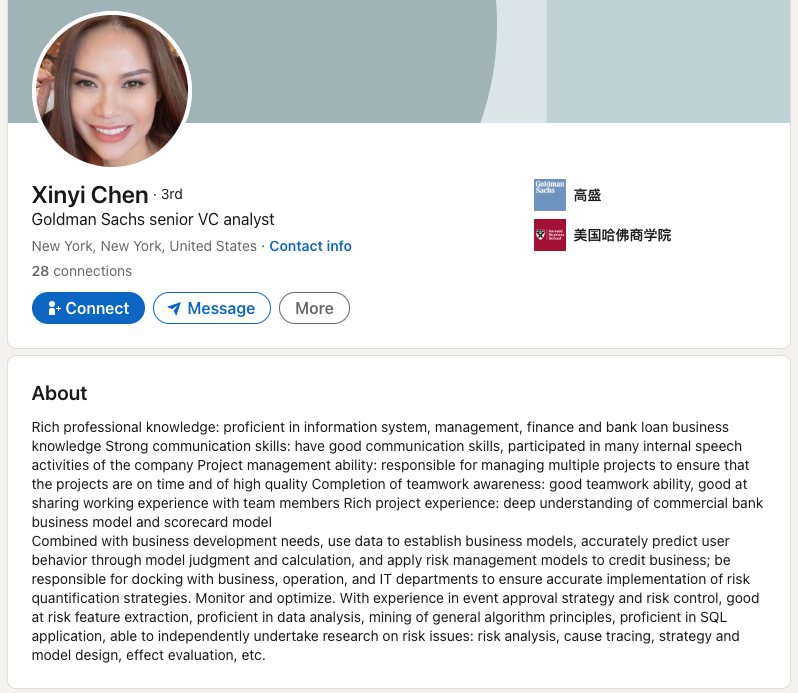Open the Contact info link
Image resolution: width=798 pixels, height=693 pixels.
[x=310, y=246]
